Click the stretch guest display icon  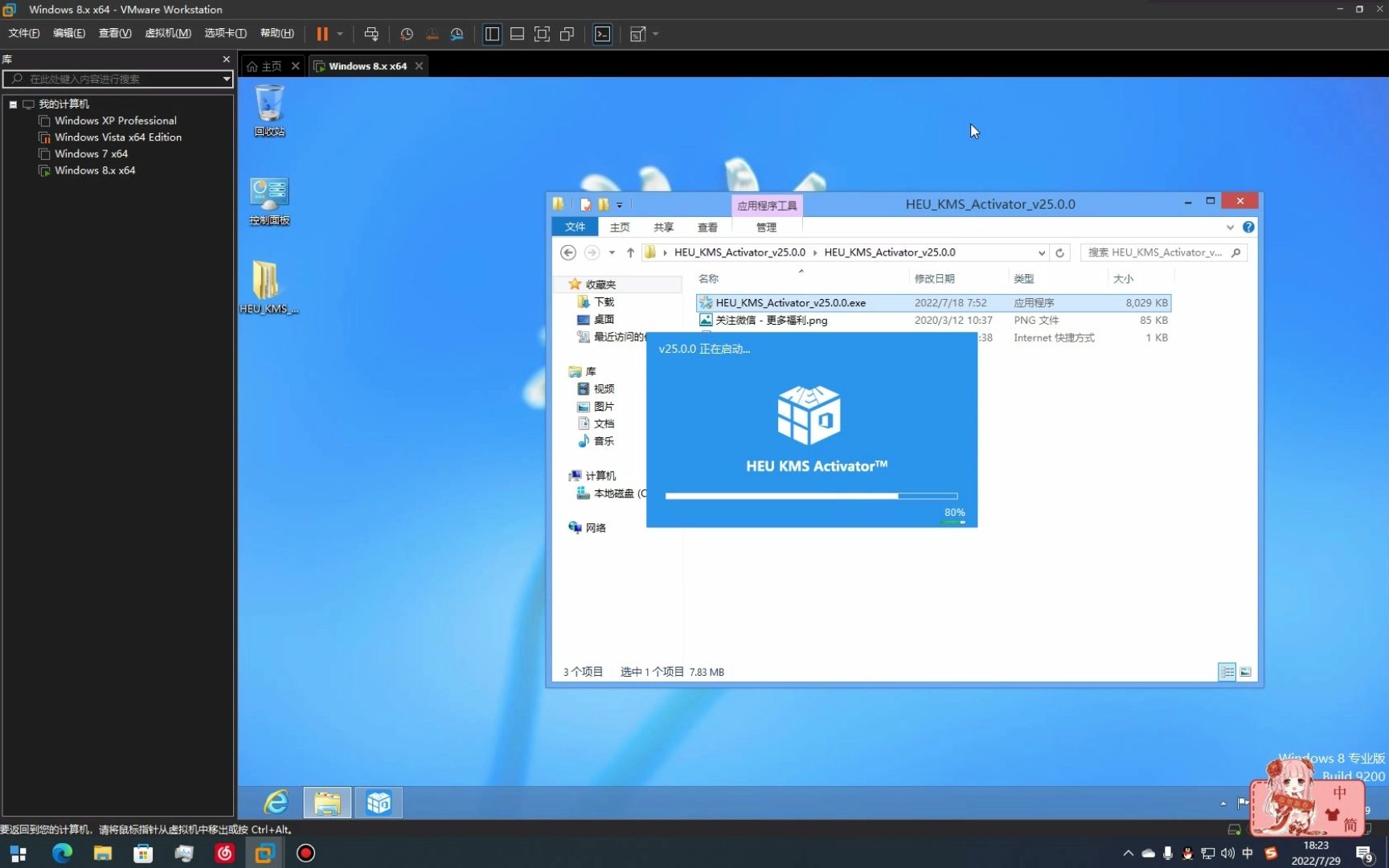click(637, 34)
